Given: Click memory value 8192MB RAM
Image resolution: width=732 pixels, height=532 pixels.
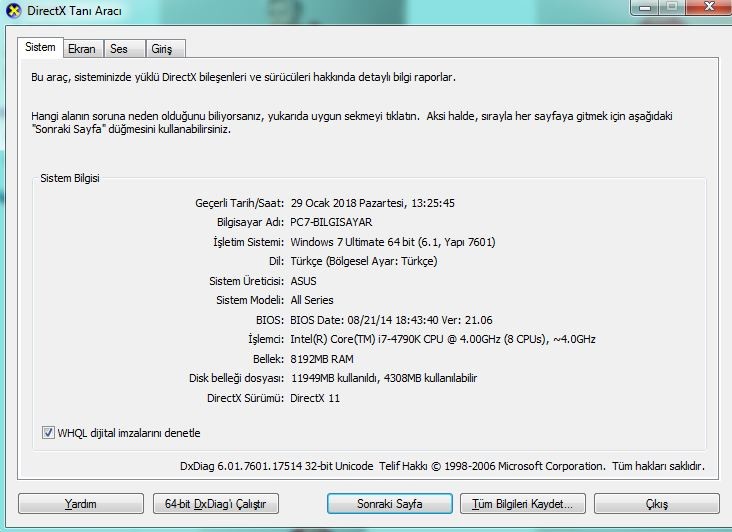Looking at the screenshot, I should coord(322,359).
